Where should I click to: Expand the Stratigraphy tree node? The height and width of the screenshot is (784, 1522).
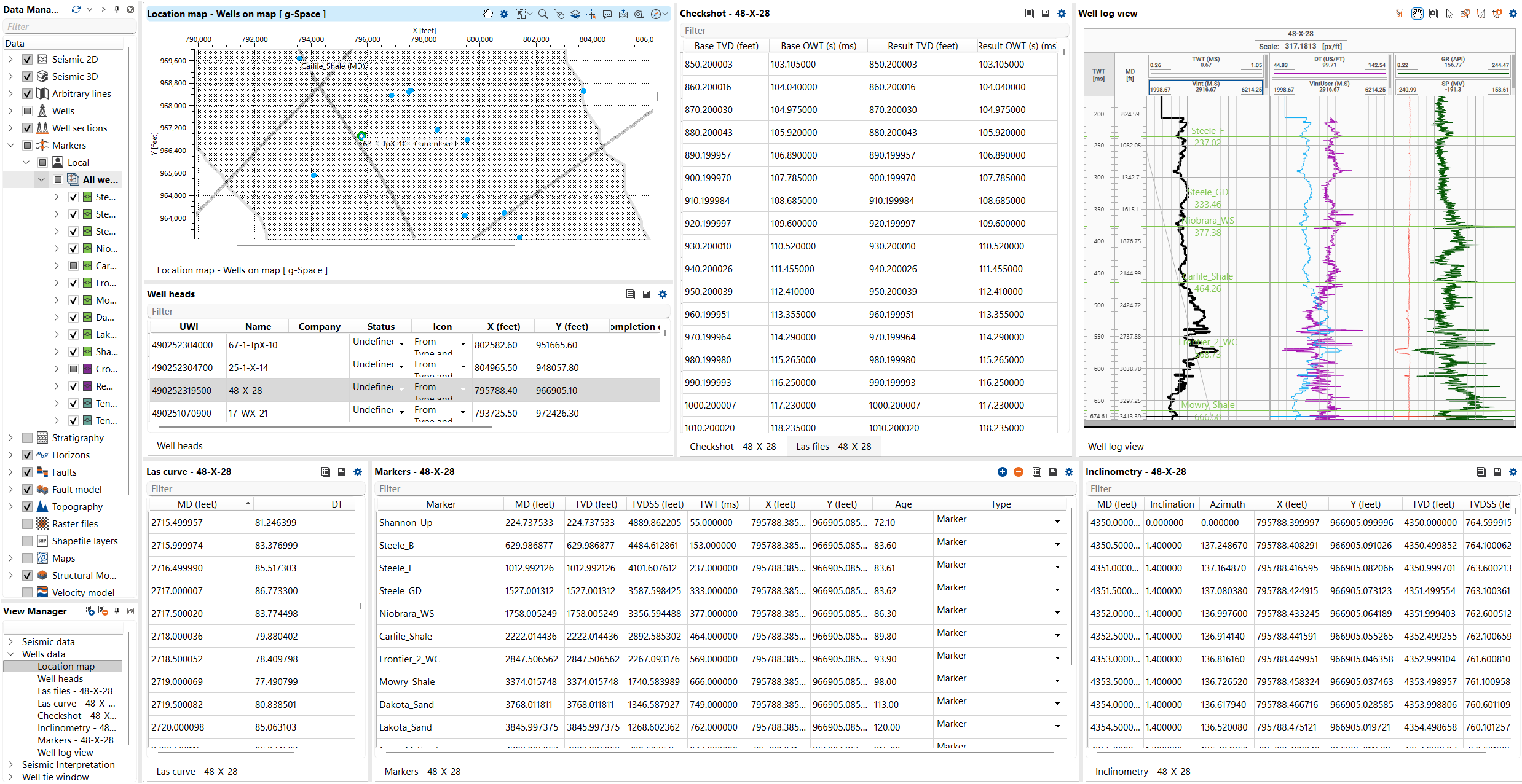pyautogui.click(x=10, y=438)
